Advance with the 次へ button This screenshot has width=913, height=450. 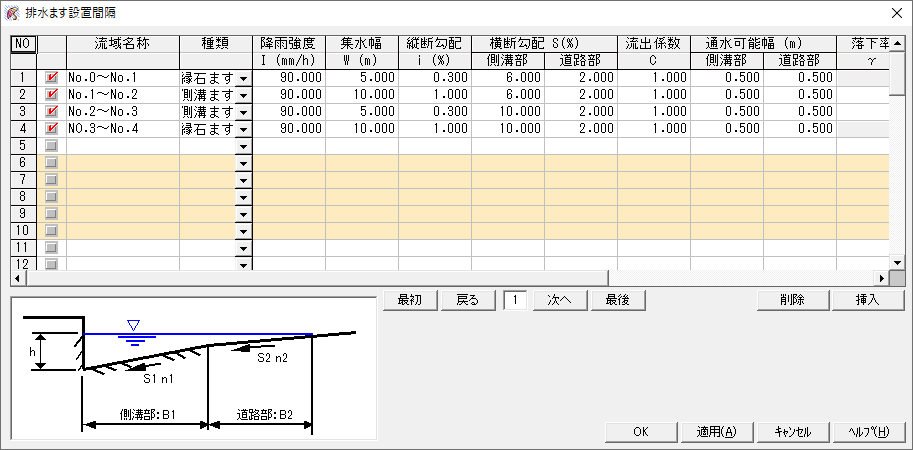pyautogui.click(x=560, y=300)
